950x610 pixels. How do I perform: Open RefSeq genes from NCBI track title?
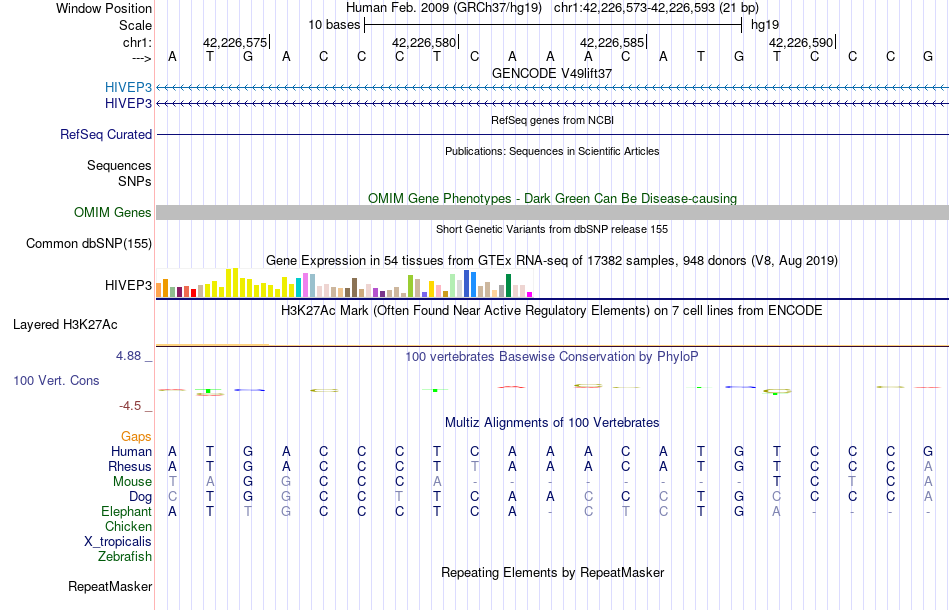click(x=552, y=120)
